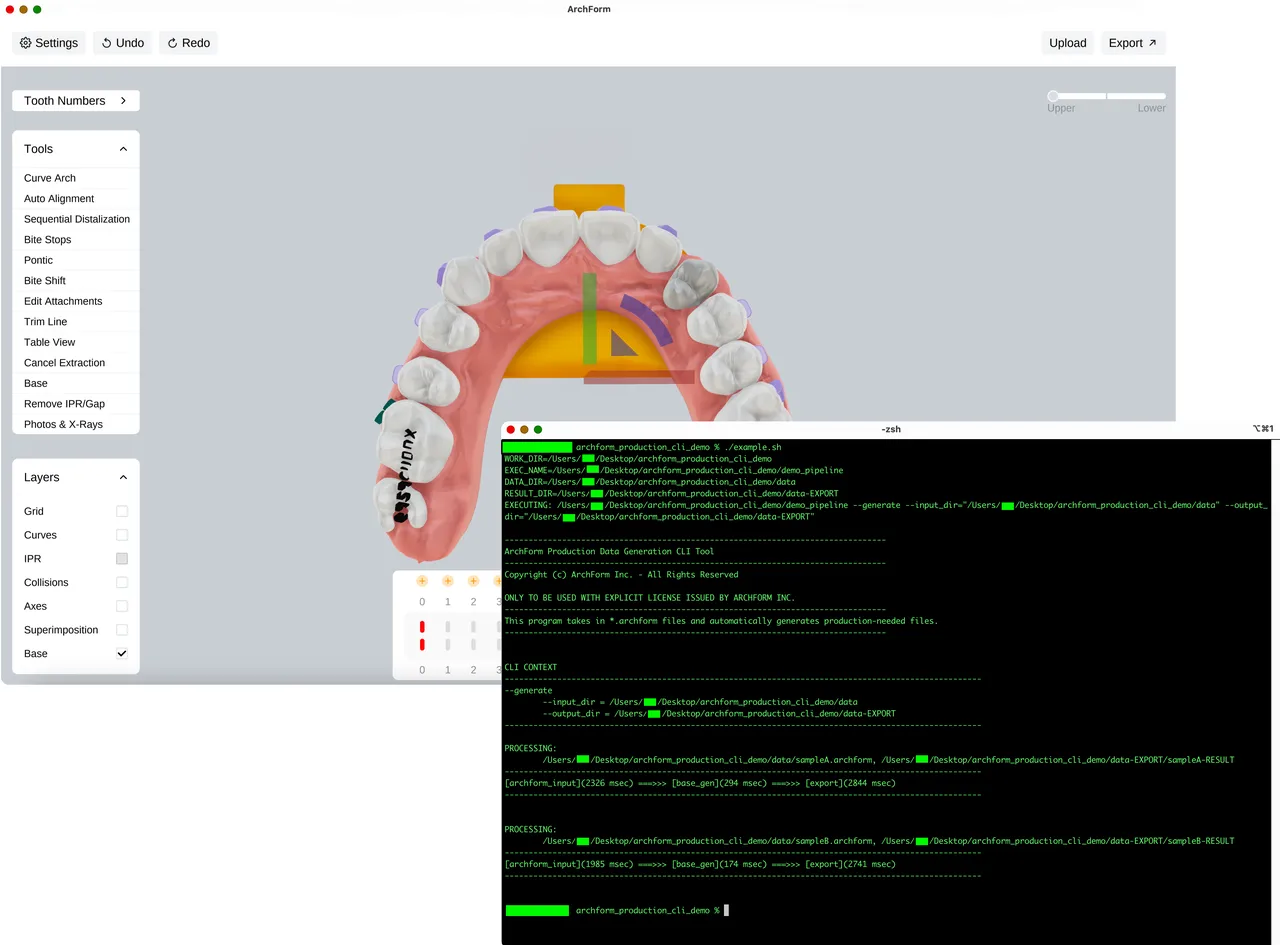Click the Upper label by the slider
Viewport: 1280px width, 945px height.
1061,108
